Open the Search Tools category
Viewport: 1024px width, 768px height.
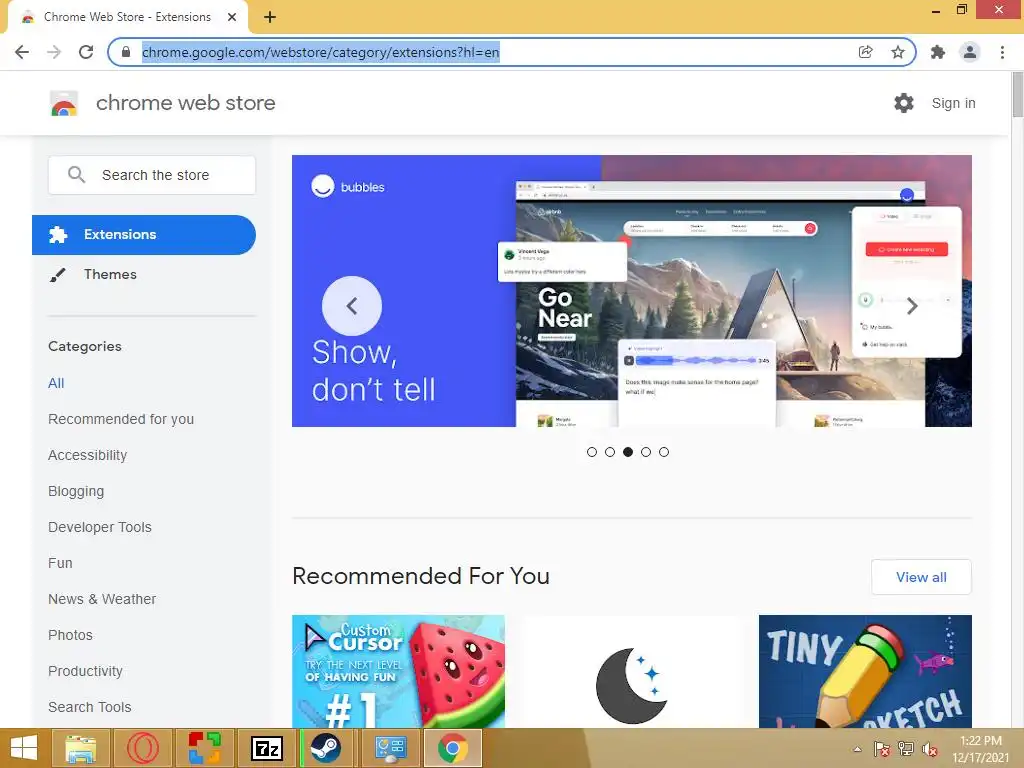[89, 707]
